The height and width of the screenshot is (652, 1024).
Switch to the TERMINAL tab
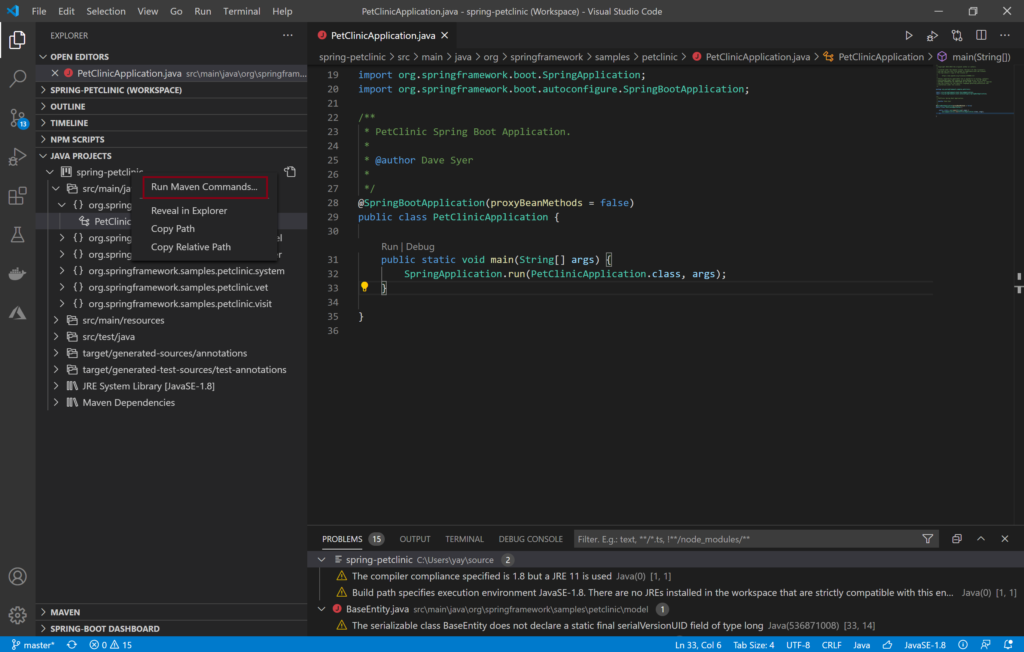(x=464, y=538)
